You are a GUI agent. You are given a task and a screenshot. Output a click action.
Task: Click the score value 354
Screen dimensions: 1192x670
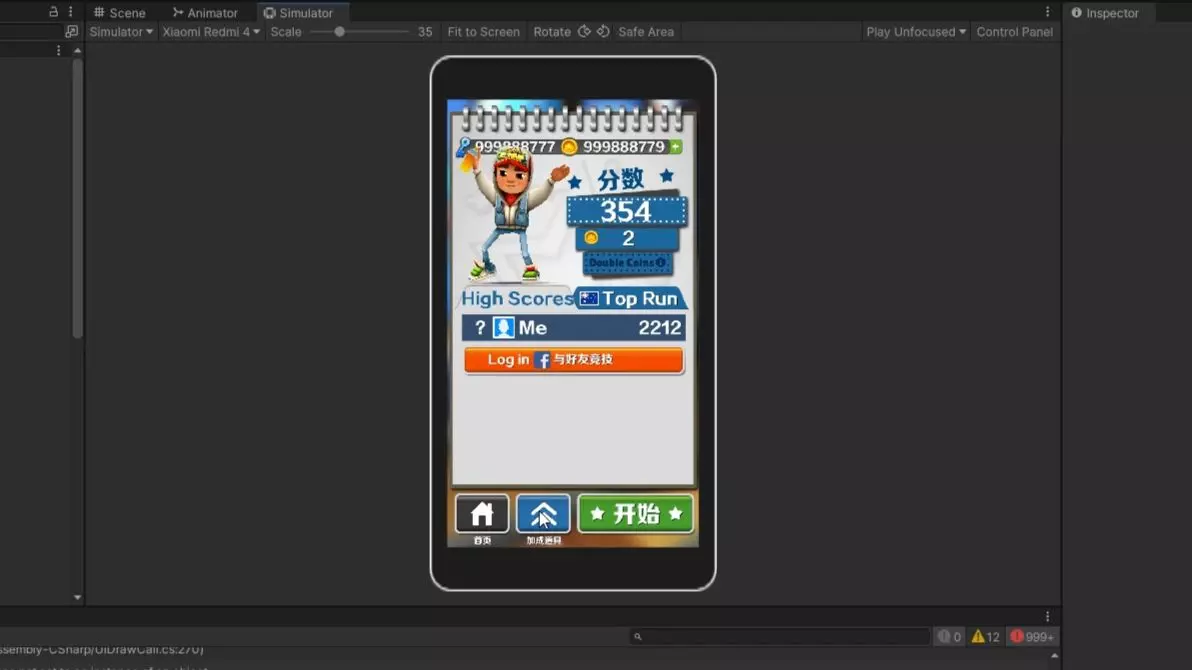[x=626, y=211]
